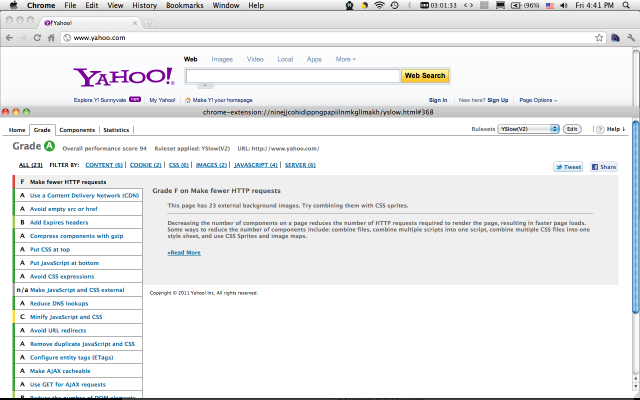Select the Make fewer HTTP requests rule

click(x=78, y=182)
